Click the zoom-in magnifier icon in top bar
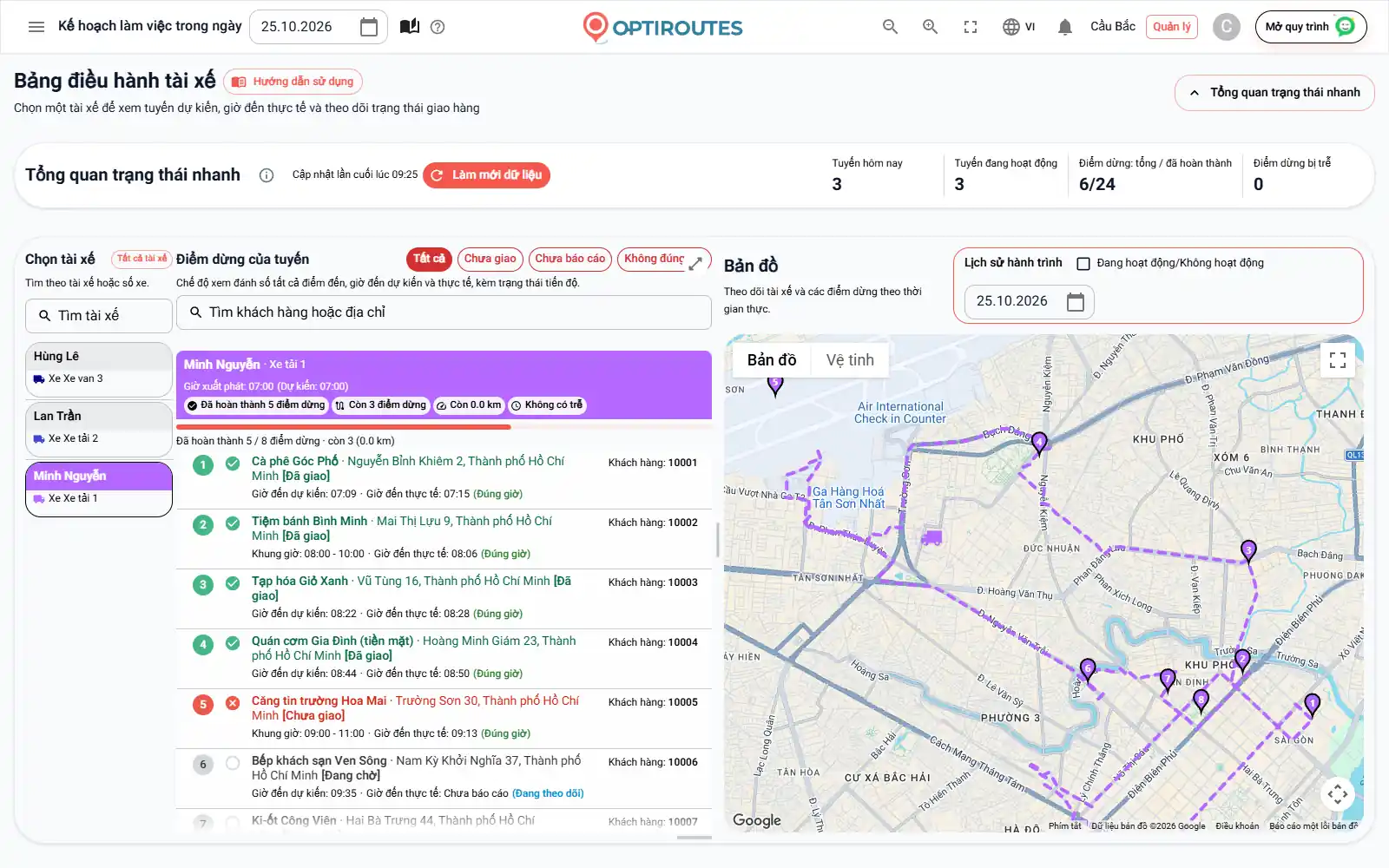Screen dimensions: 1389x868 click(x=930, y=27)
